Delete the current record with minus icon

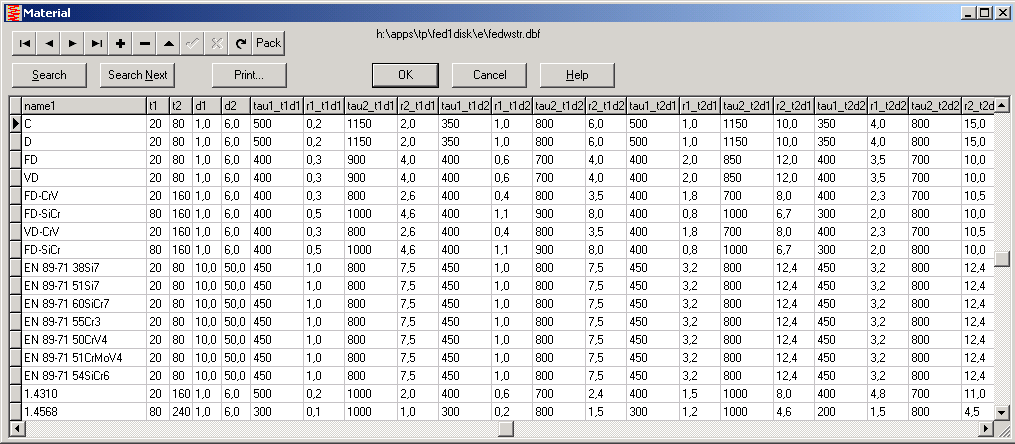[144, 43]
